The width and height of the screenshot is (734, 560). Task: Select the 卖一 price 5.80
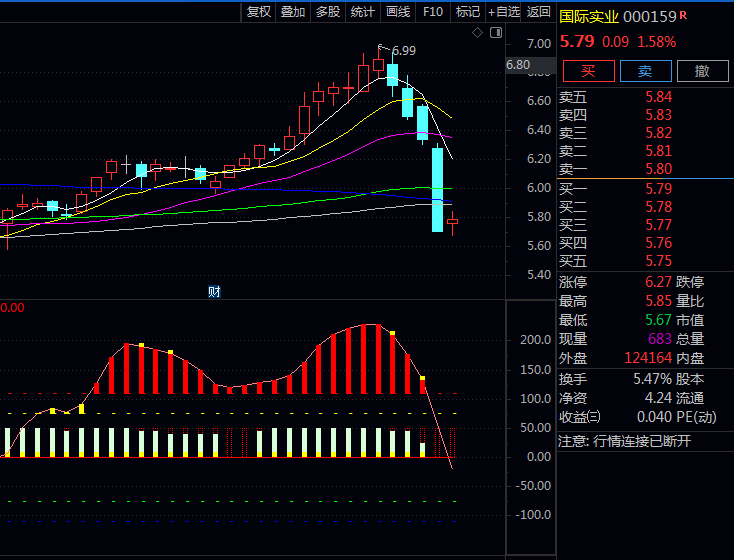[659, 169]
